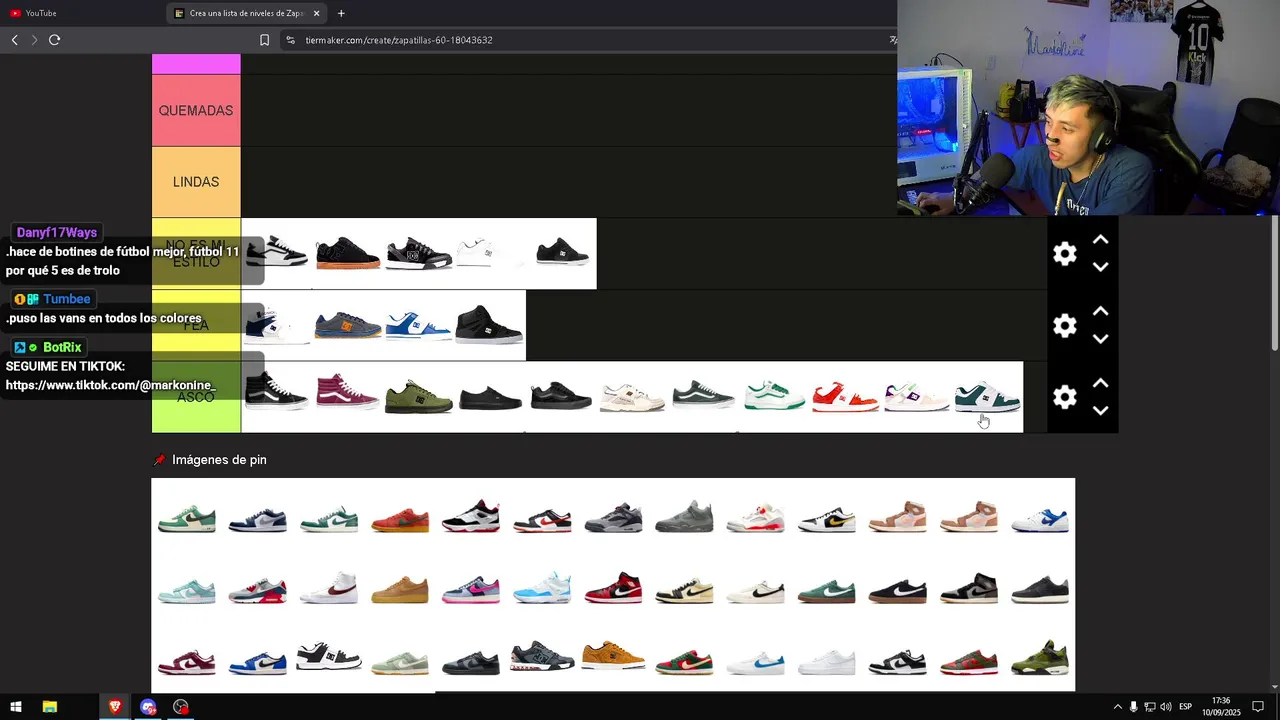Move ASCO row up with chevron
This screenshot has height=720, width=1280.
point(1100,383)
